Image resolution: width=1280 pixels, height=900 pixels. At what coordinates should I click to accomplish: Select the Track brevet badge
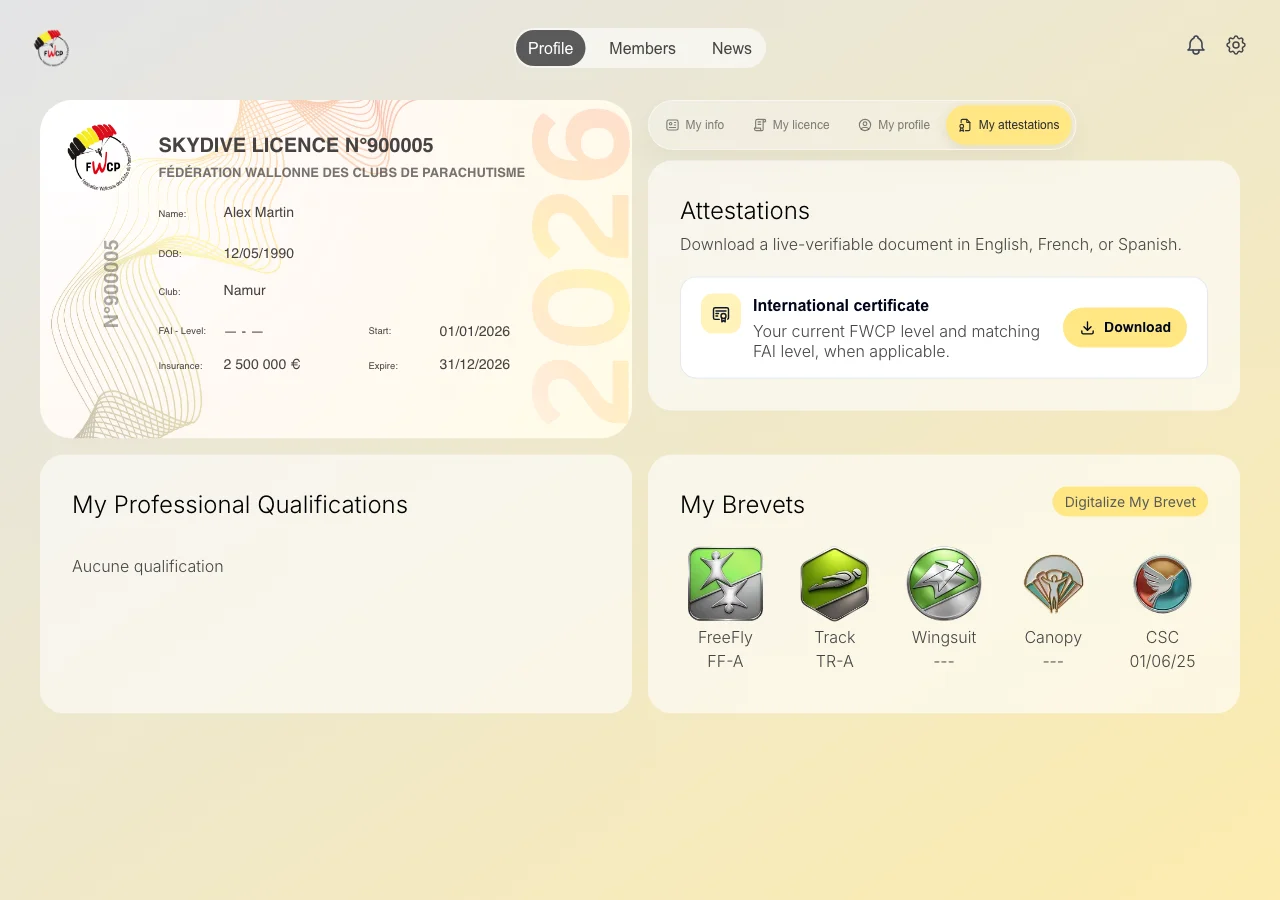(x=835, y=584)
